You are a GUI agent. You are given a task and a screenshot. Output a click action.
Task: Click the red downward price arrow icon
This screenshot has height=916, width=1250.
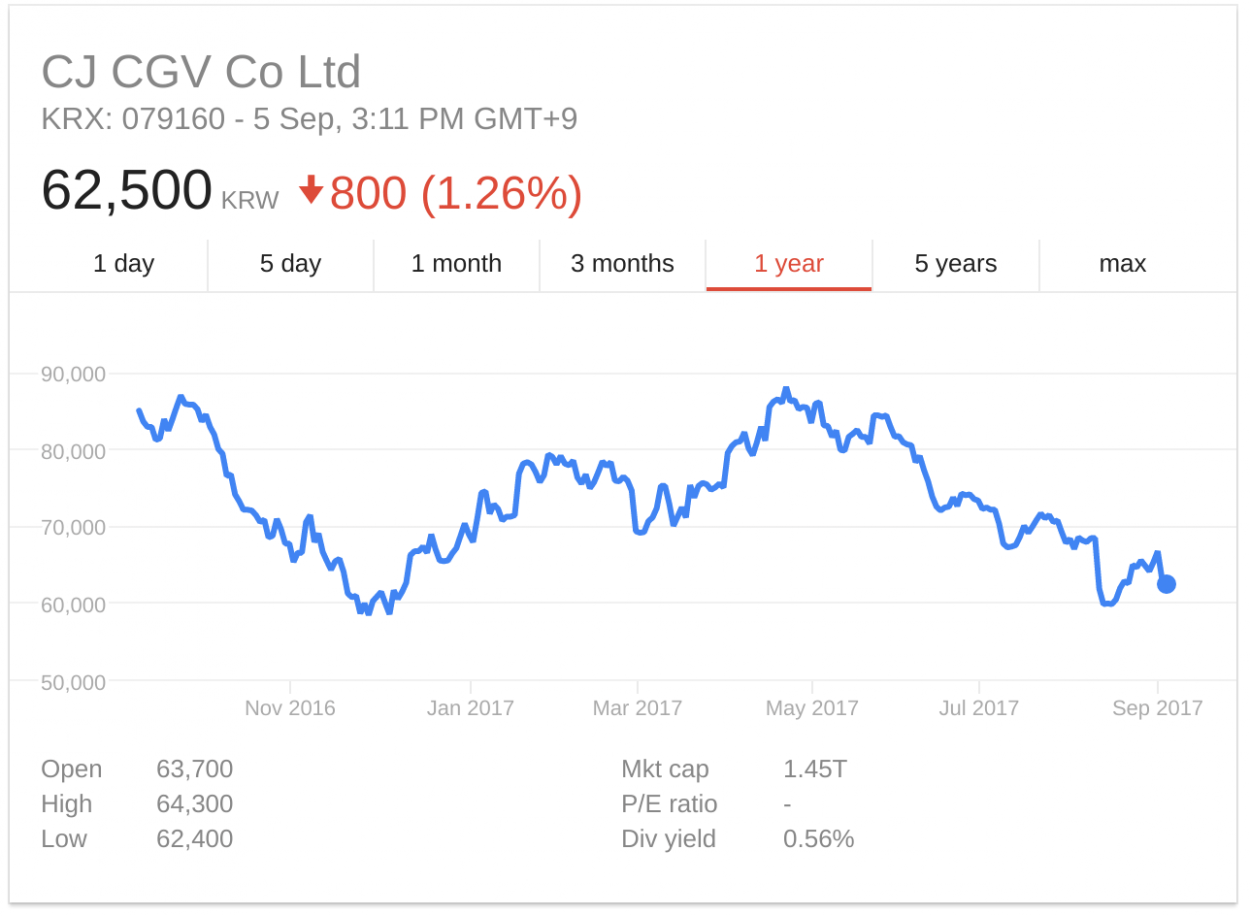point(311,189)
